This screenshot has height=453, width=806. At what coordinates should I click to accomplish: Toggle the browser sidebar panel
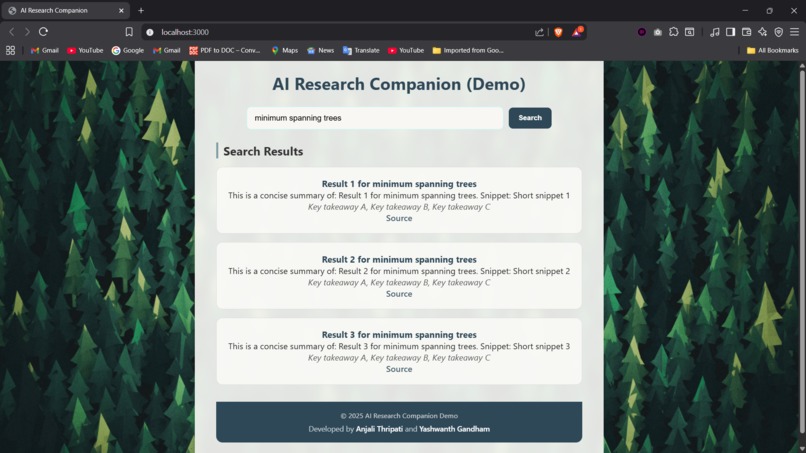(730, 32)
